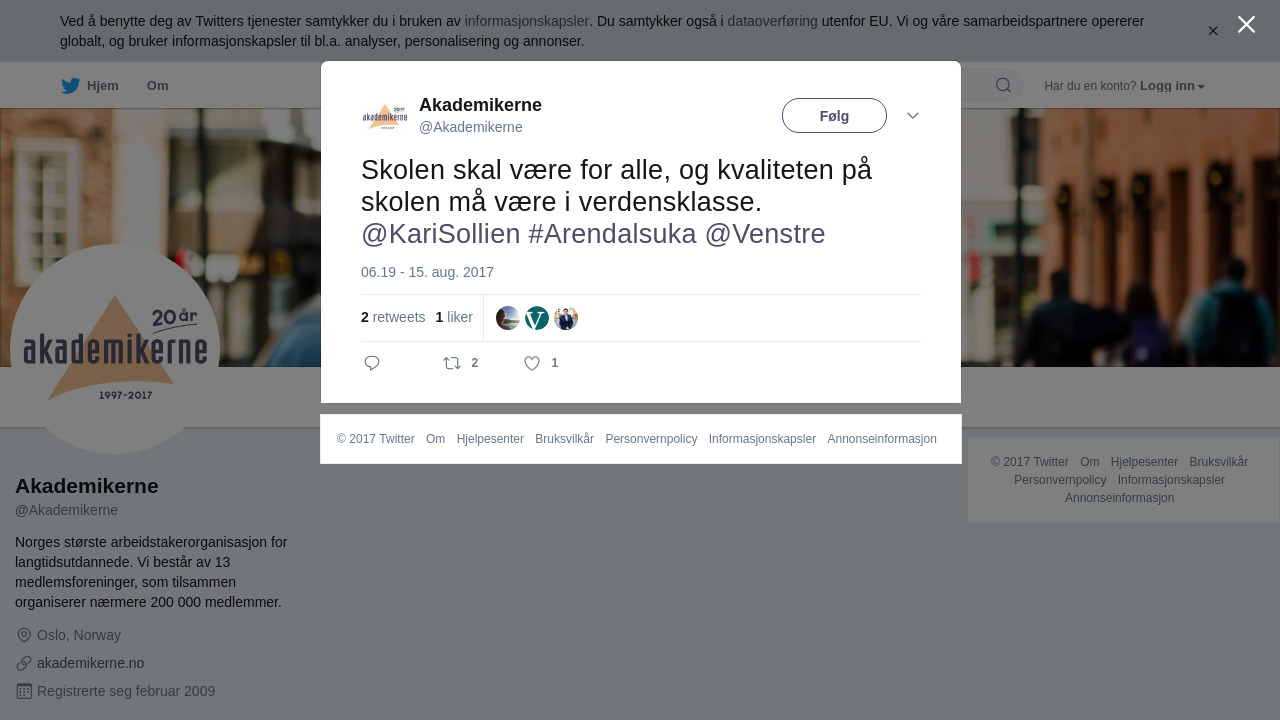Close the tweet overlay with large X
1280x720 pixels.
pyautogui.click(x=1246, y=24)
